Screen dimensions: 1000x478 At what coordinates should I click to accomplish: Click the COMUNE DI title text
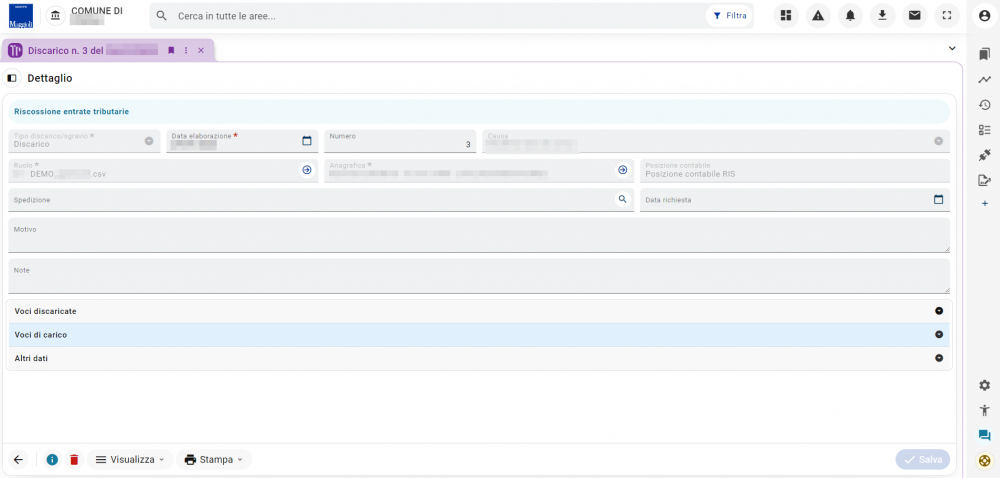[x=97, y=11]
